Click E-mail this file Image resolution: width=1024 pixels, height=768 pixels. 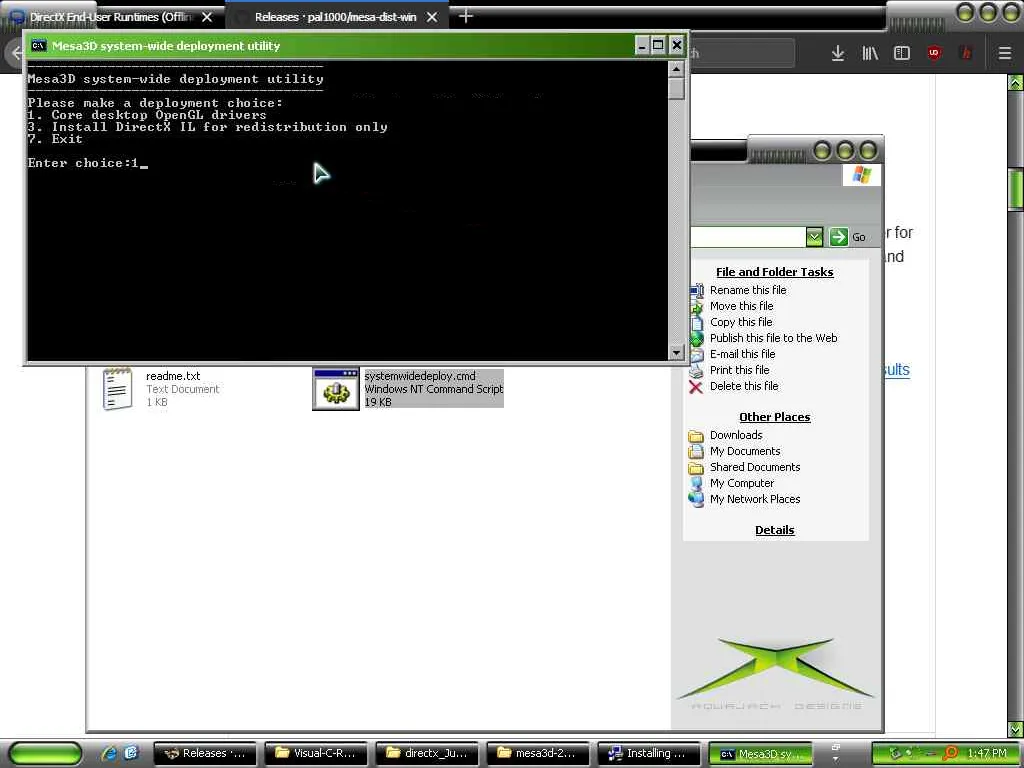[x=743, y=354]
